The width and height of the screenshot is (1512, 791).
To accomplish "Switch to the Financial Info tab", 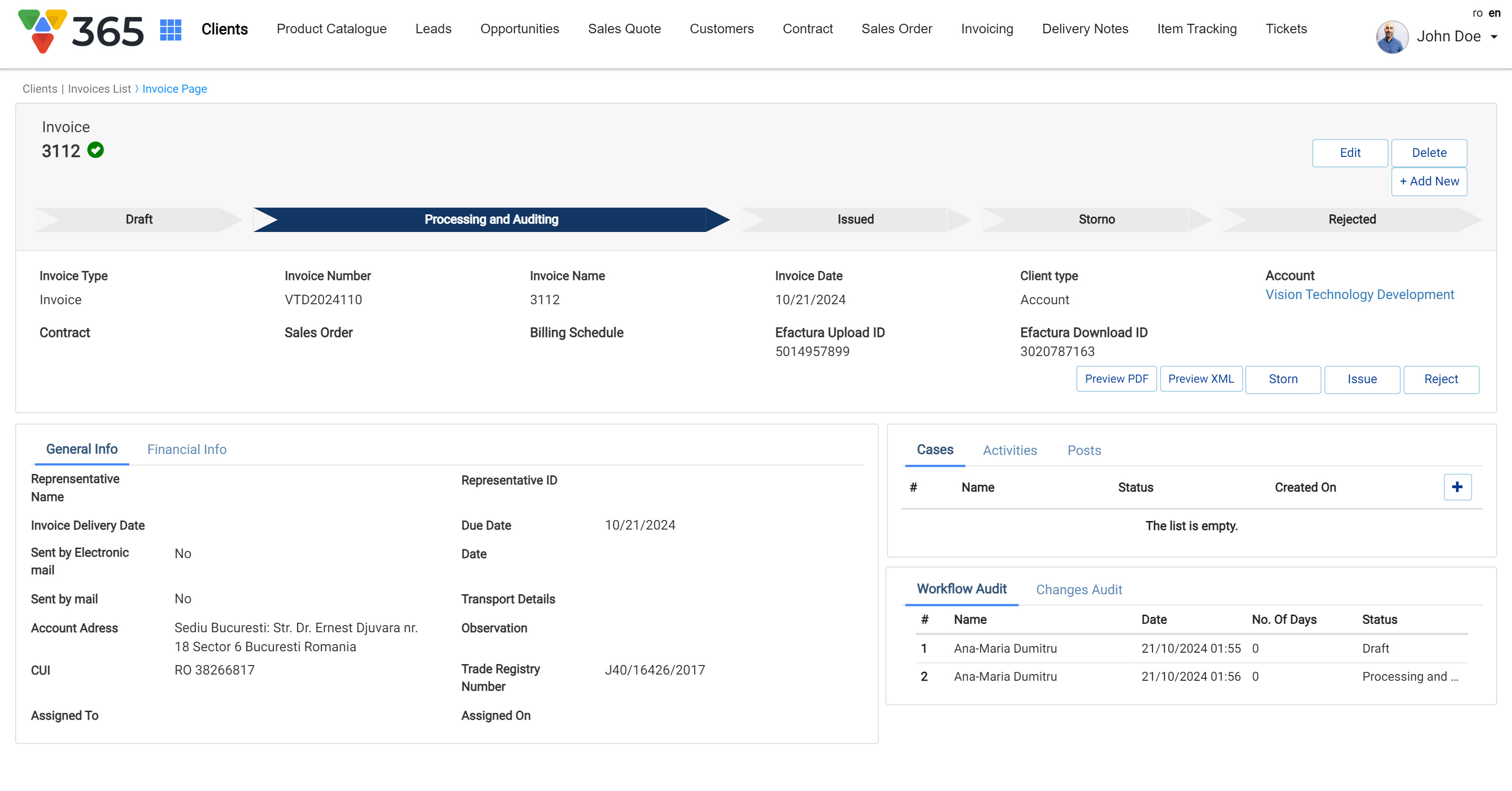I will click(187, 450).
